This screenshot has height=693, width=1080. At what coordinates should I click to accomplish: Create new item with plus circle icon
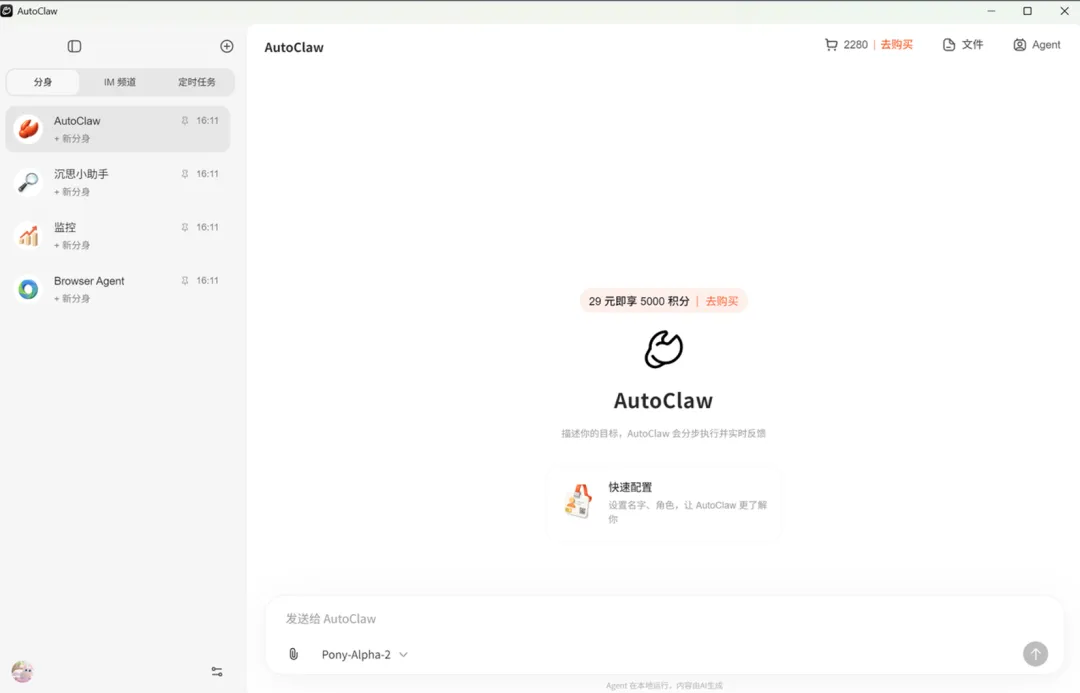(x=227, y=46)
